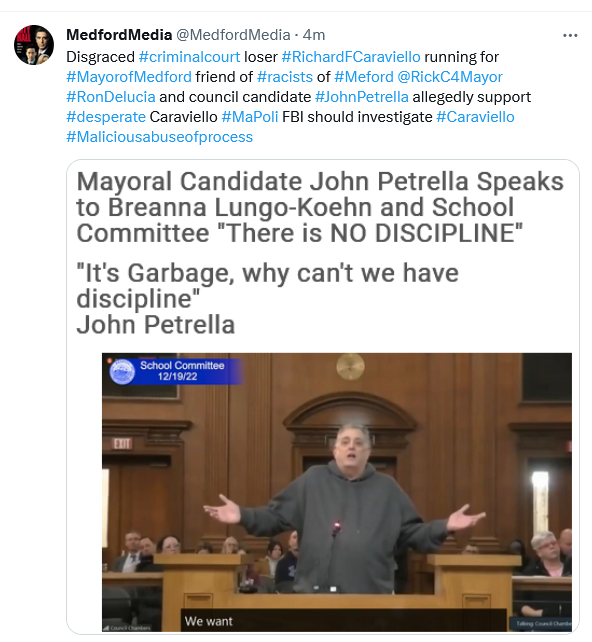Open the #MaPoli hashtag
This screenshot has width=592, height=642.
coord(250,117)
